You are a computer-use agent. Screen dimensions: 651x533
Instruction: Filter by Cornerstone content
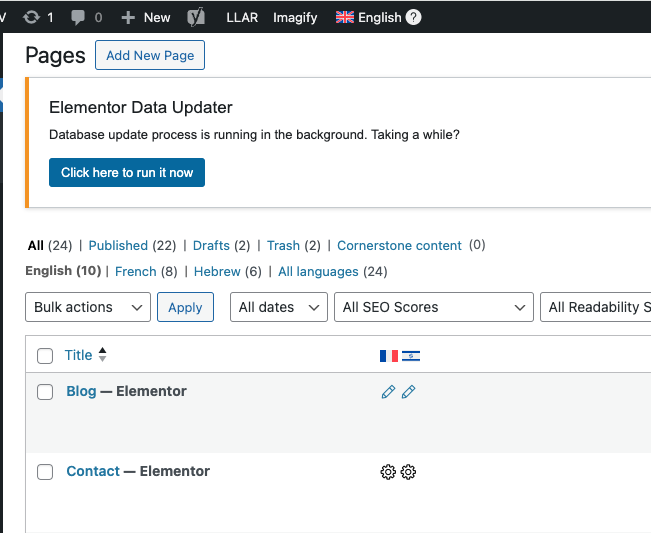399,245
